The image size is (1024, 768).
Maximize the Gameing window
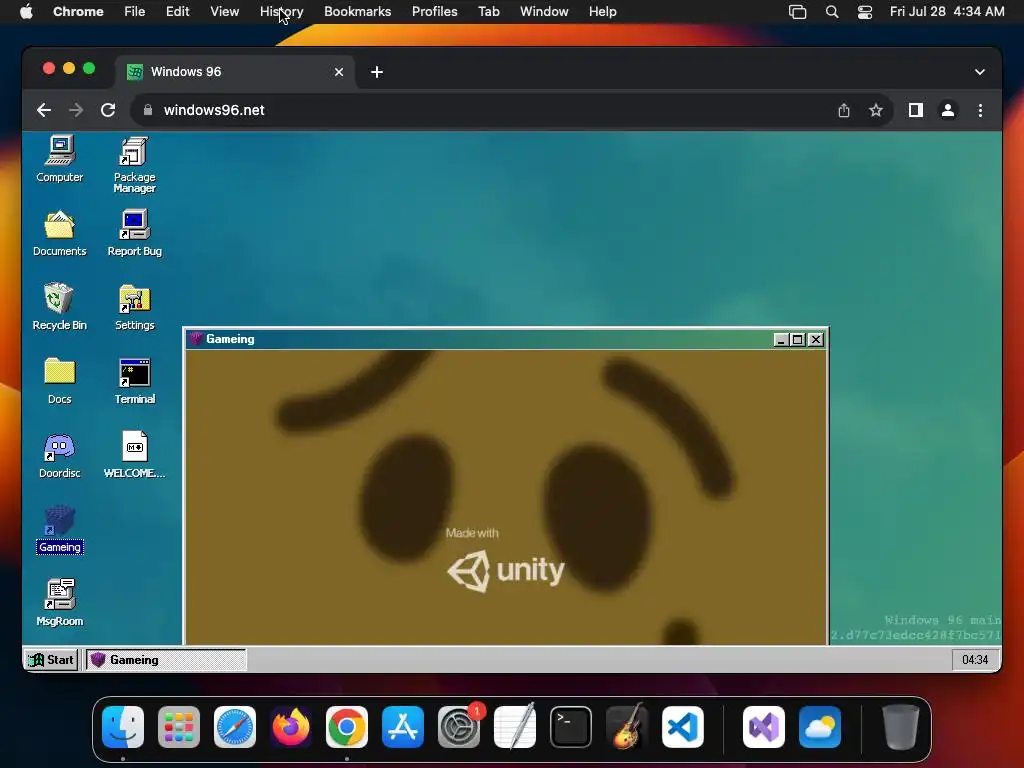[x=797, y=340]
